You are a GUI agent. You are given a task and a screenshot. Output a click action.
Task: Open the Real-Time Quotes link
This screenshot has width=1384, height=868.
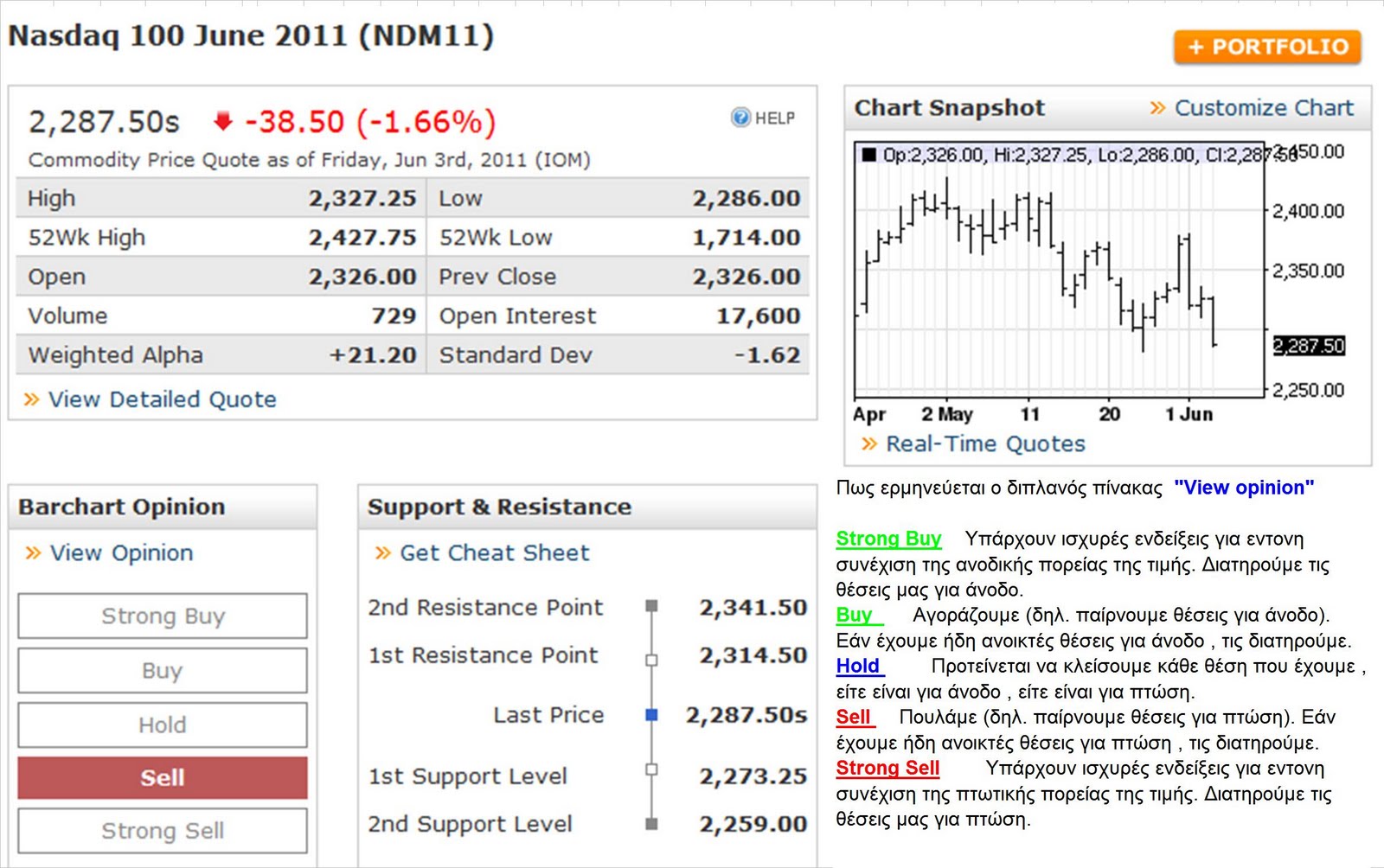[x=985, y=444]
